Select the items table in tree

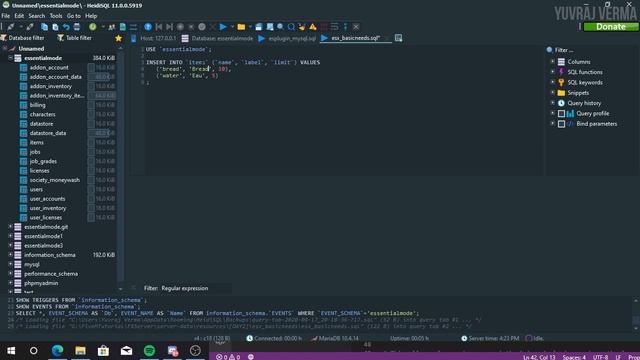(x=37, y=142)
